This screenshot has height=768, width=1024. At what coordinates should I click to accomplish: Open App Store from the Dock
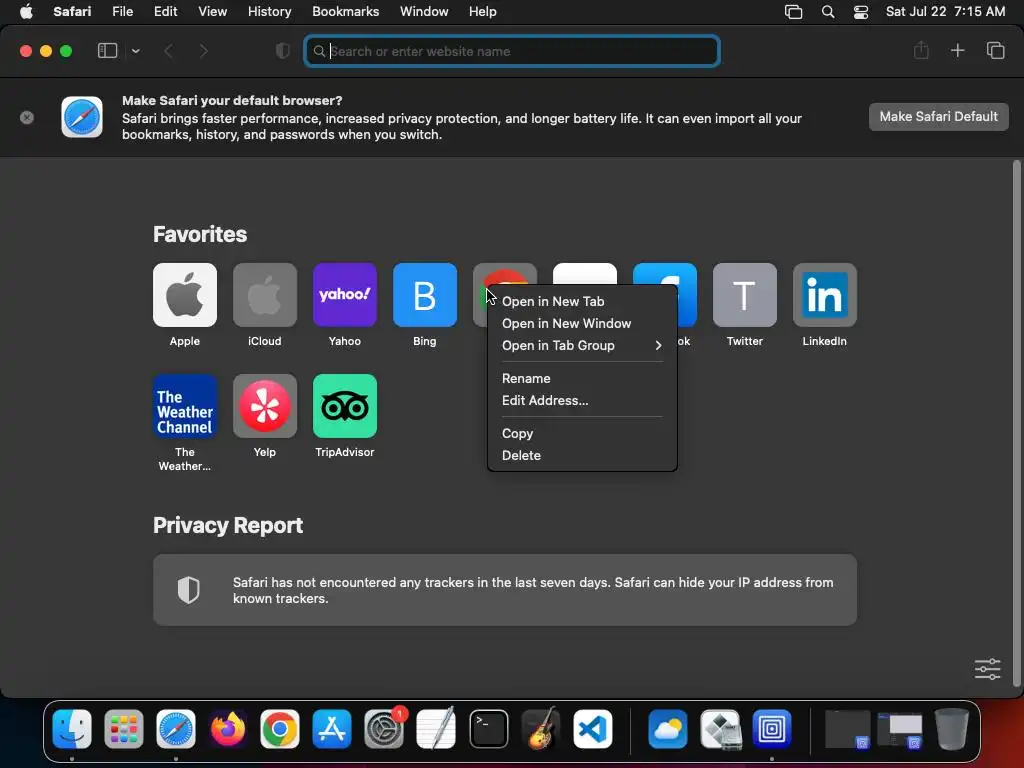(332, 729)
